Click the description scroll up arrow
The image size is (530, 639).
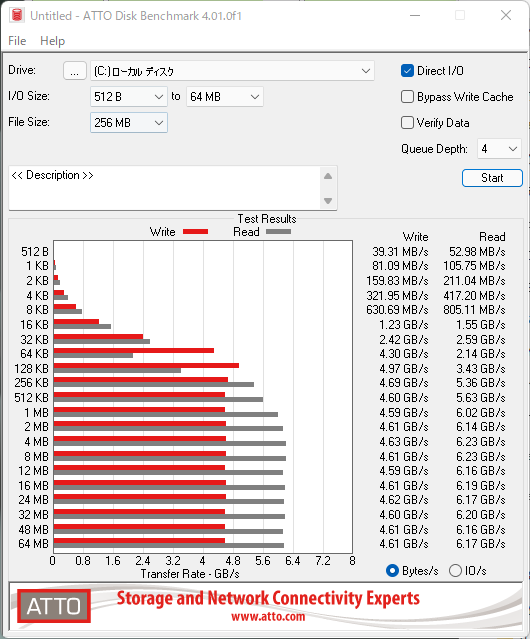click(328, 176)
